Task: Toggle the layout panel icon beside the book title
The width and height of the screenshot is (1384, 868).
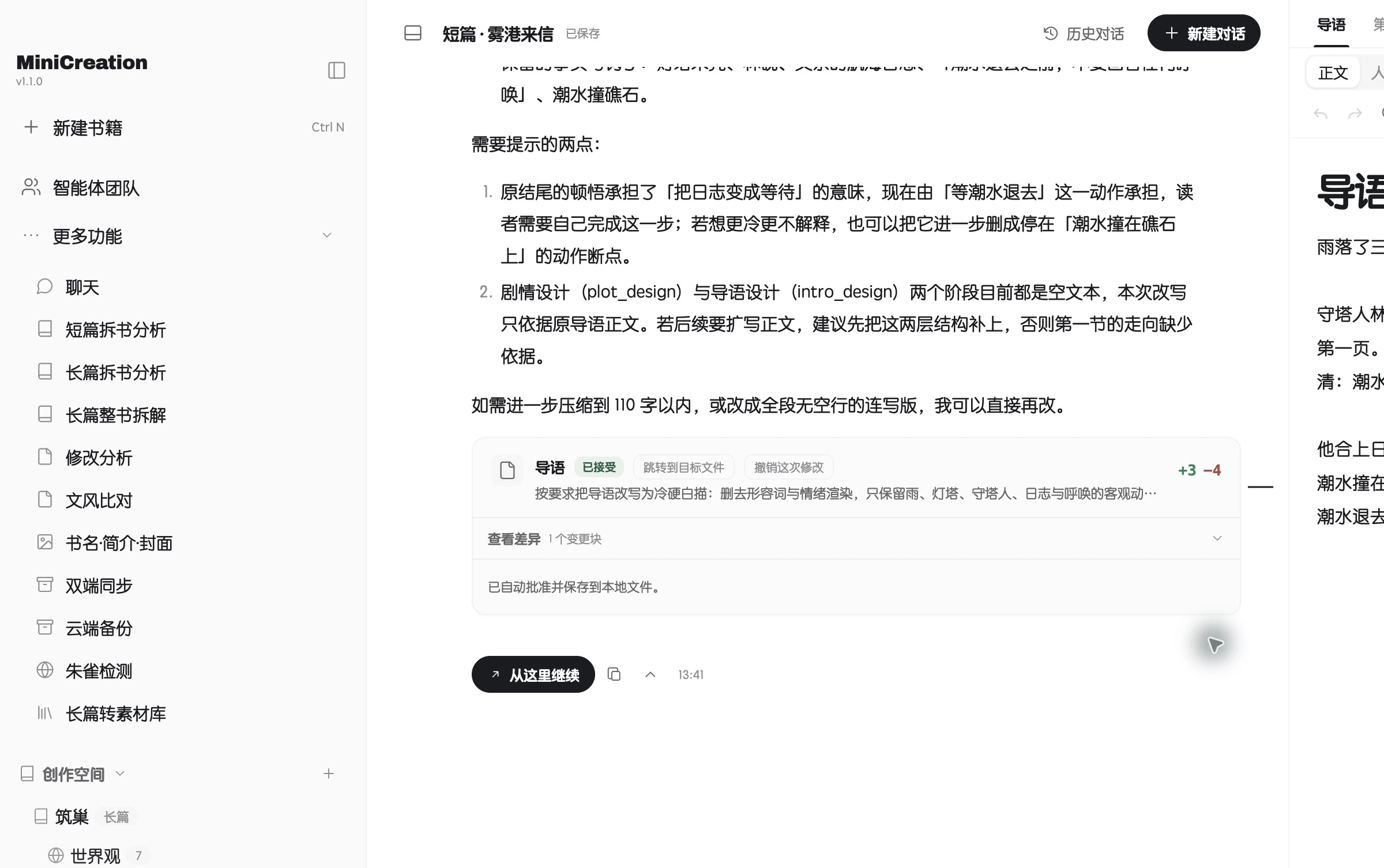Action: (413, 33)
